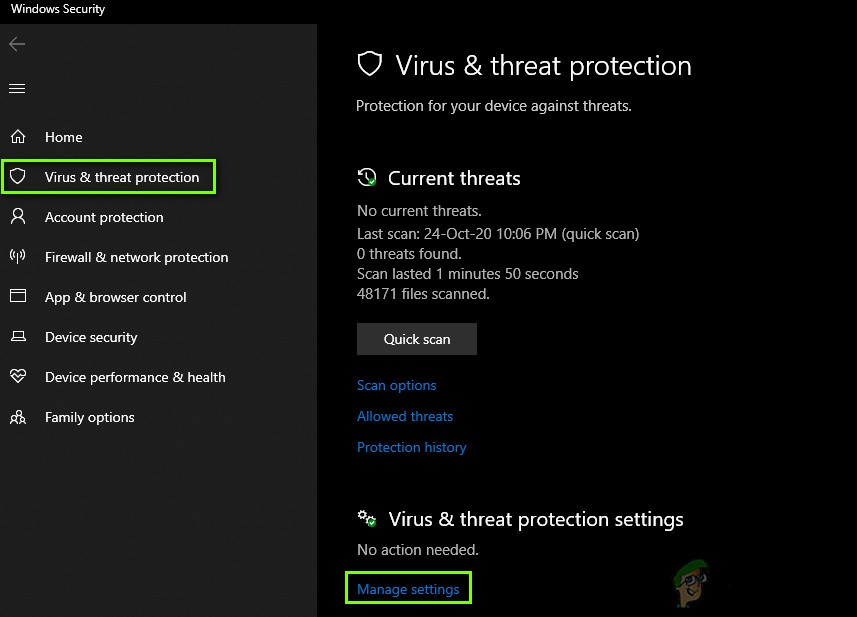Screen dimensions: 857x617
Task: Click the protection settings gear icon
Action: (366, 518)
